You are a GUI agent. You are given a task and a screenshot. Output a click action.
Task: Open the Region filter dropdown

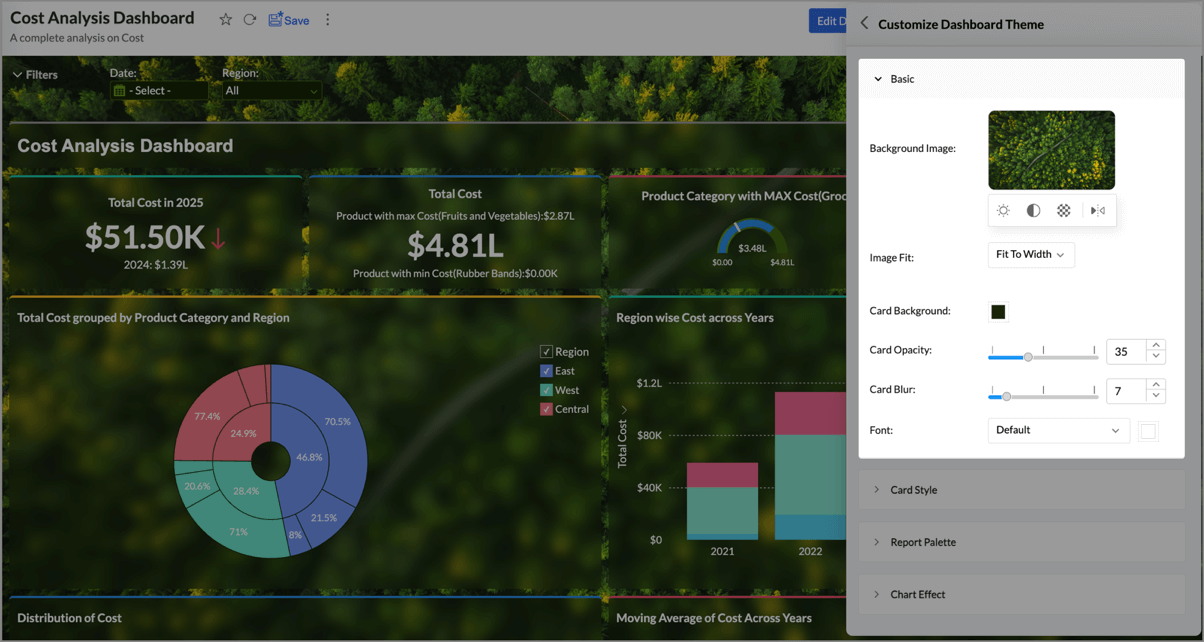point(271,91)
